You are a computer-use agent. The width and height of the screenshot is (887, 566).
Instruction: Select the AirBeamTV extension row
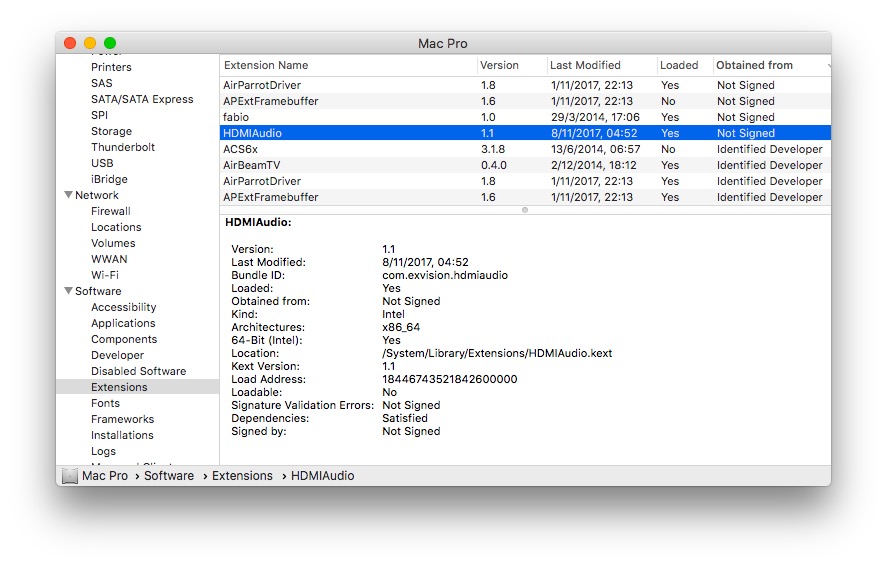pyautogui.click(x=525, y=165)
